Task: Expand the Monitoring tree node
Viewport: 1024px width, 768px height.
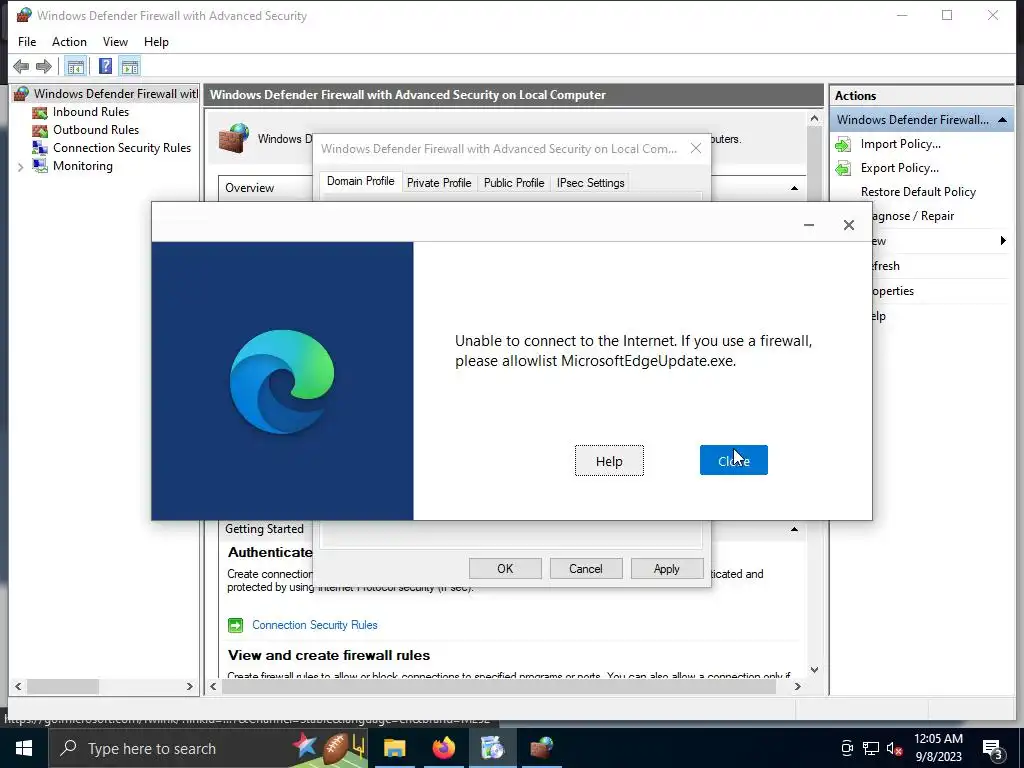Action: (20, 167)
